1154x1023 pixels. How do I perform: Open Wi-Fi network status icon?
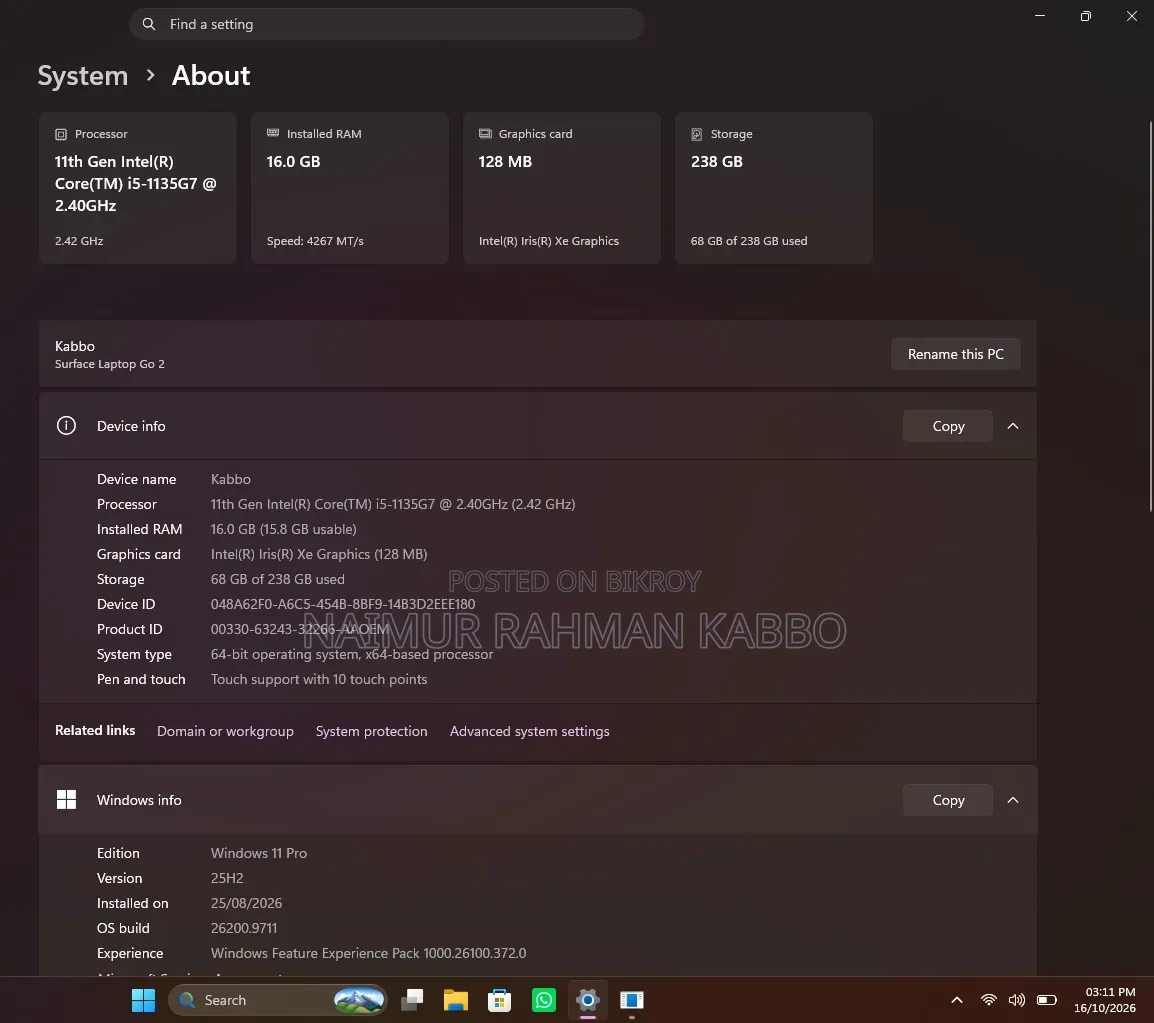(x=988, y=999)
